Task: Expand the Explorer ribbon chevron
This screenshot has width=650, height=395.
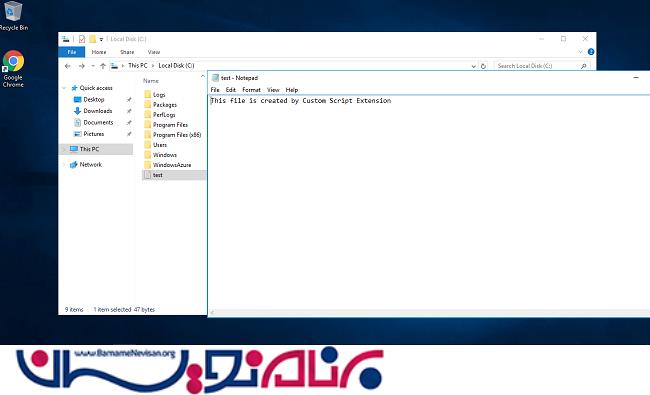Action: click(580, 52)
